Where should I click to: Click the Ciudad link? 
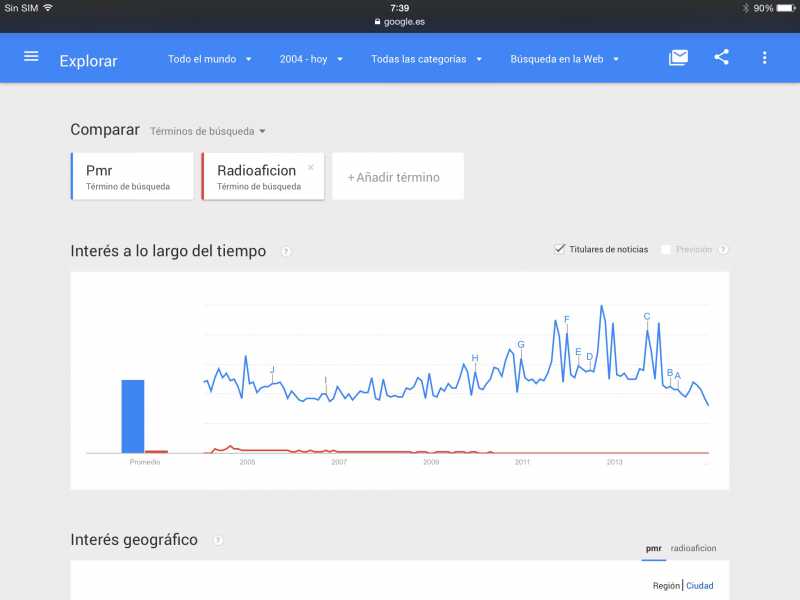pyautogui.click(x=699, y=586)
